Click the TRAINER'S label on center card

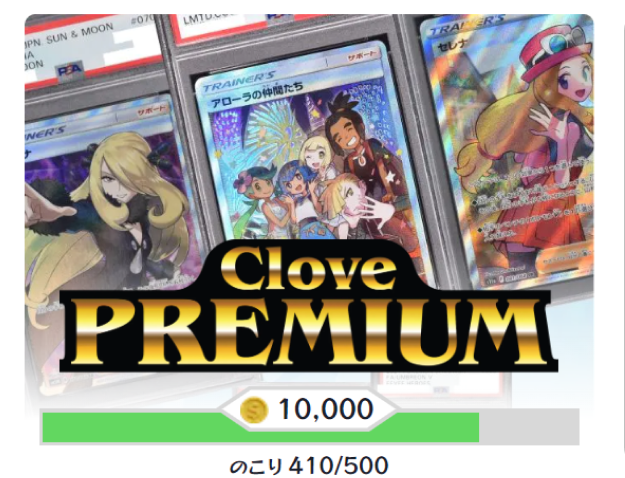[x=239, y=81]
